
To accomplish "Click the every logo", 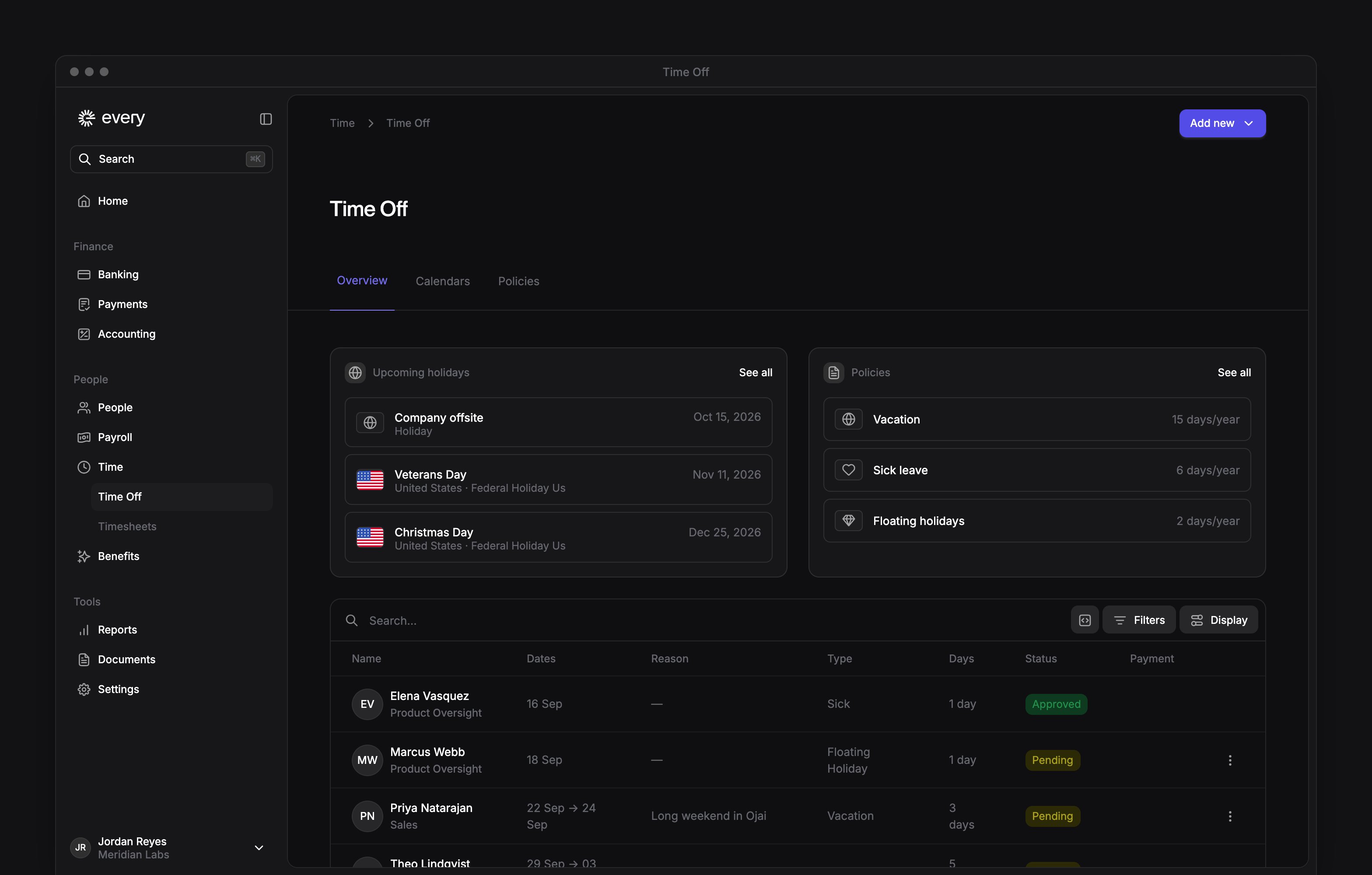I will pos(111,118).
